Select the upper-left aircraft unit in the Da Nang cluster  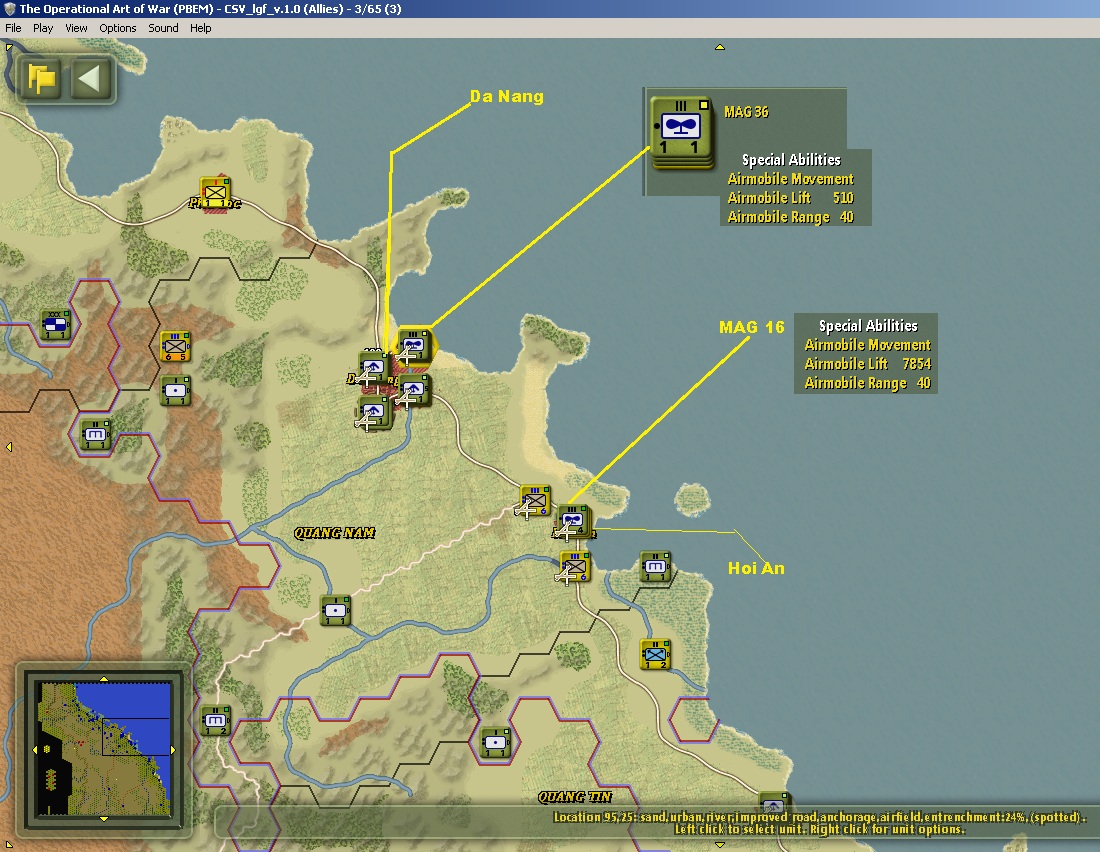point(374,368)
